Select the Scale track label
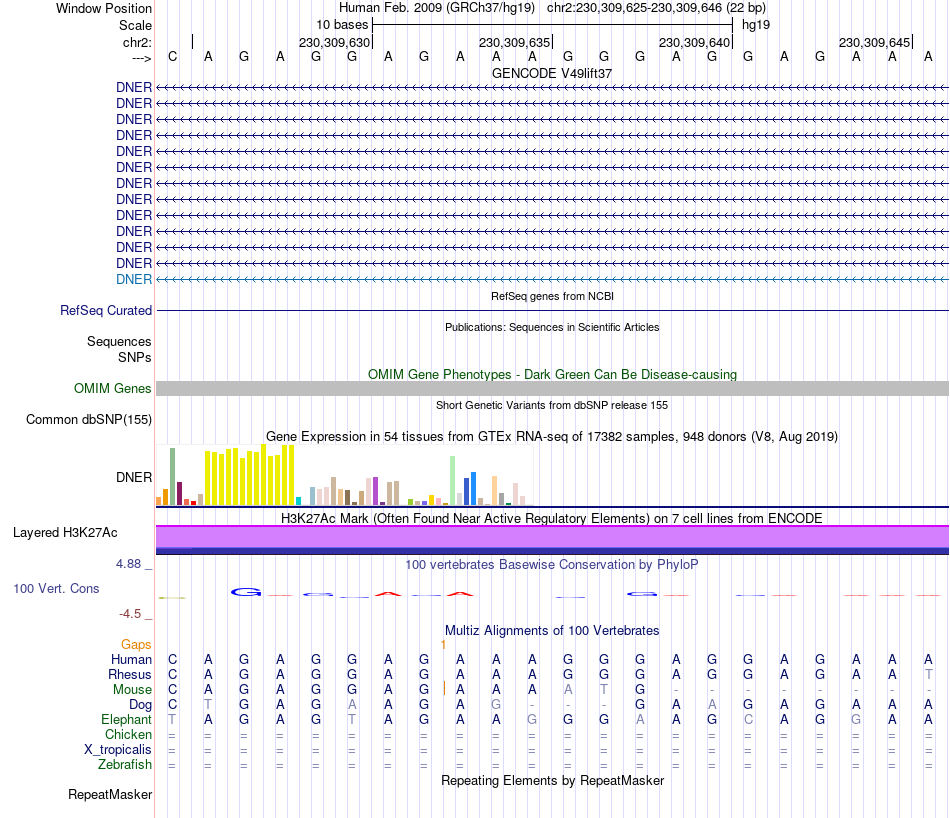The height and width of the screenshot is (818, 950). [135, 25]
